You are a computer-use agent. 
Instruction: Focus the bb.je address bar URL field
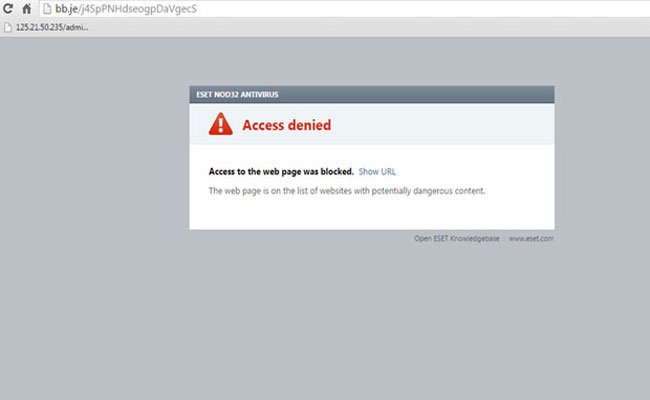tap(344, 9)
